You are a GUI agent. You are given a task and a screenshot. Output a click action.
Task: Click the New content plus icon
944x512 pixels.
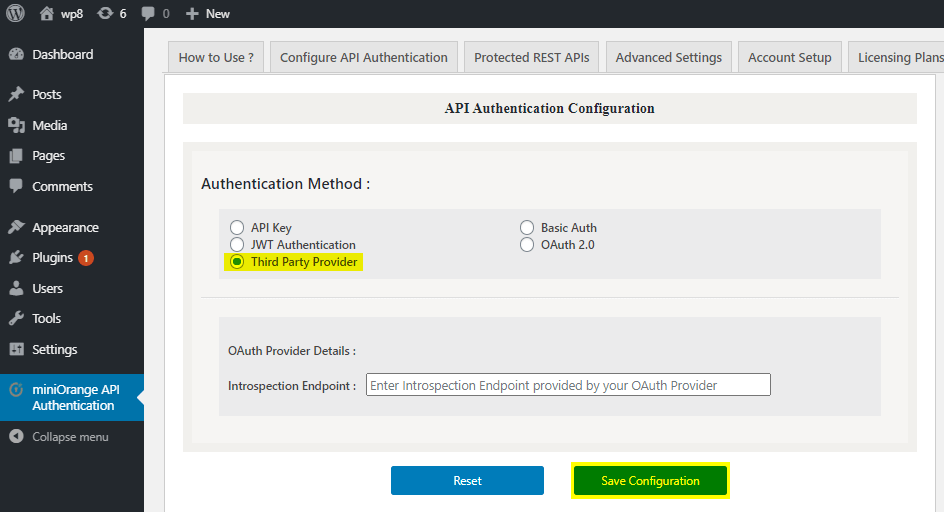point(192,14)
